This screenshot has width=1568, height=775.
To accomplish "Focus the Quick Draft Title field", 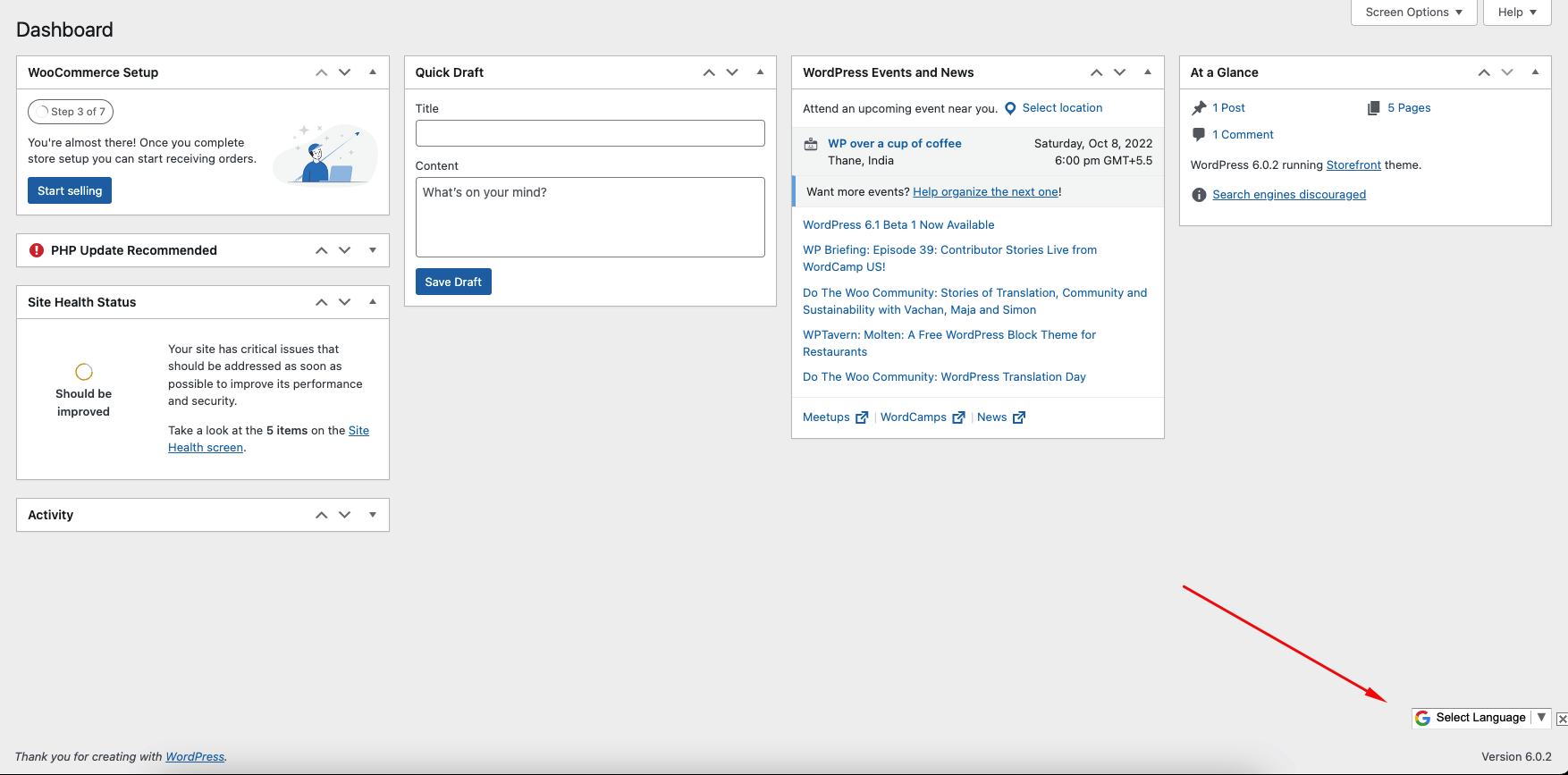I will (x=590, y=133).
